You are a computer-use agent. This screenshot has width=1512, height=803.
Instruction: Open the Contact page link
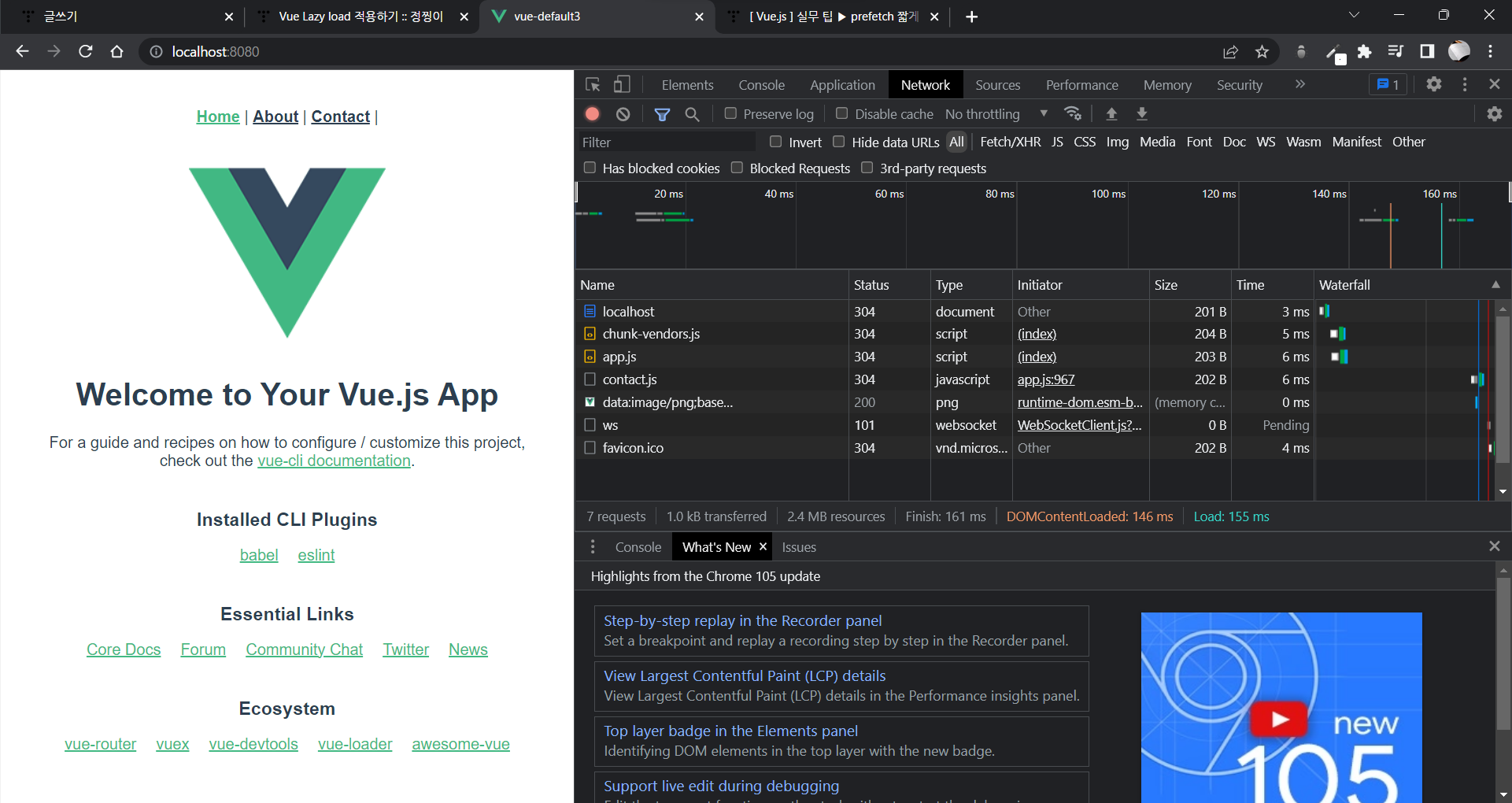(340, 117)
